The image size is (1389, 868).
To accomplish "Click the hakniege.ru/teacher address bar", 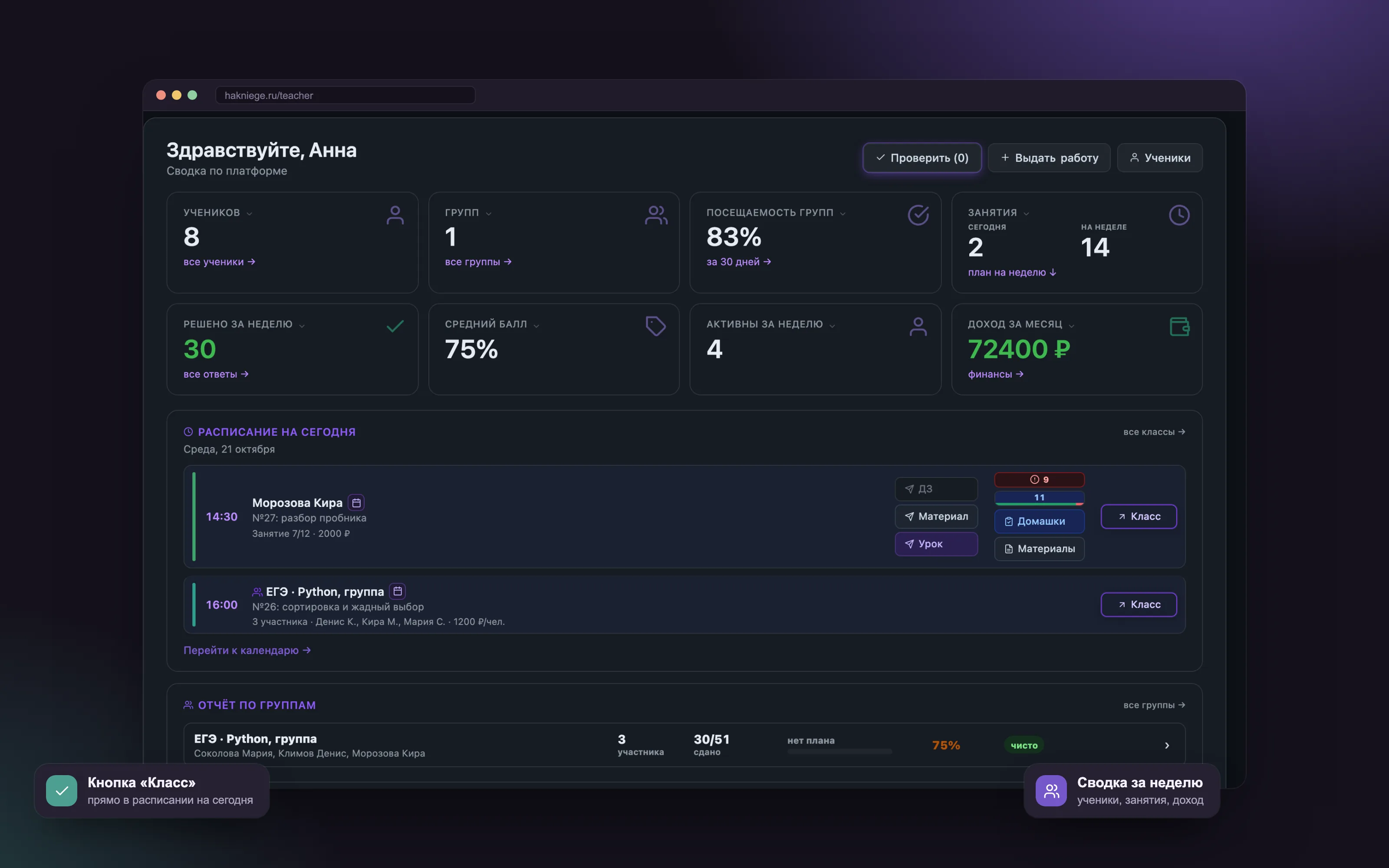I will pyautogui.click(x=345, y=95).
